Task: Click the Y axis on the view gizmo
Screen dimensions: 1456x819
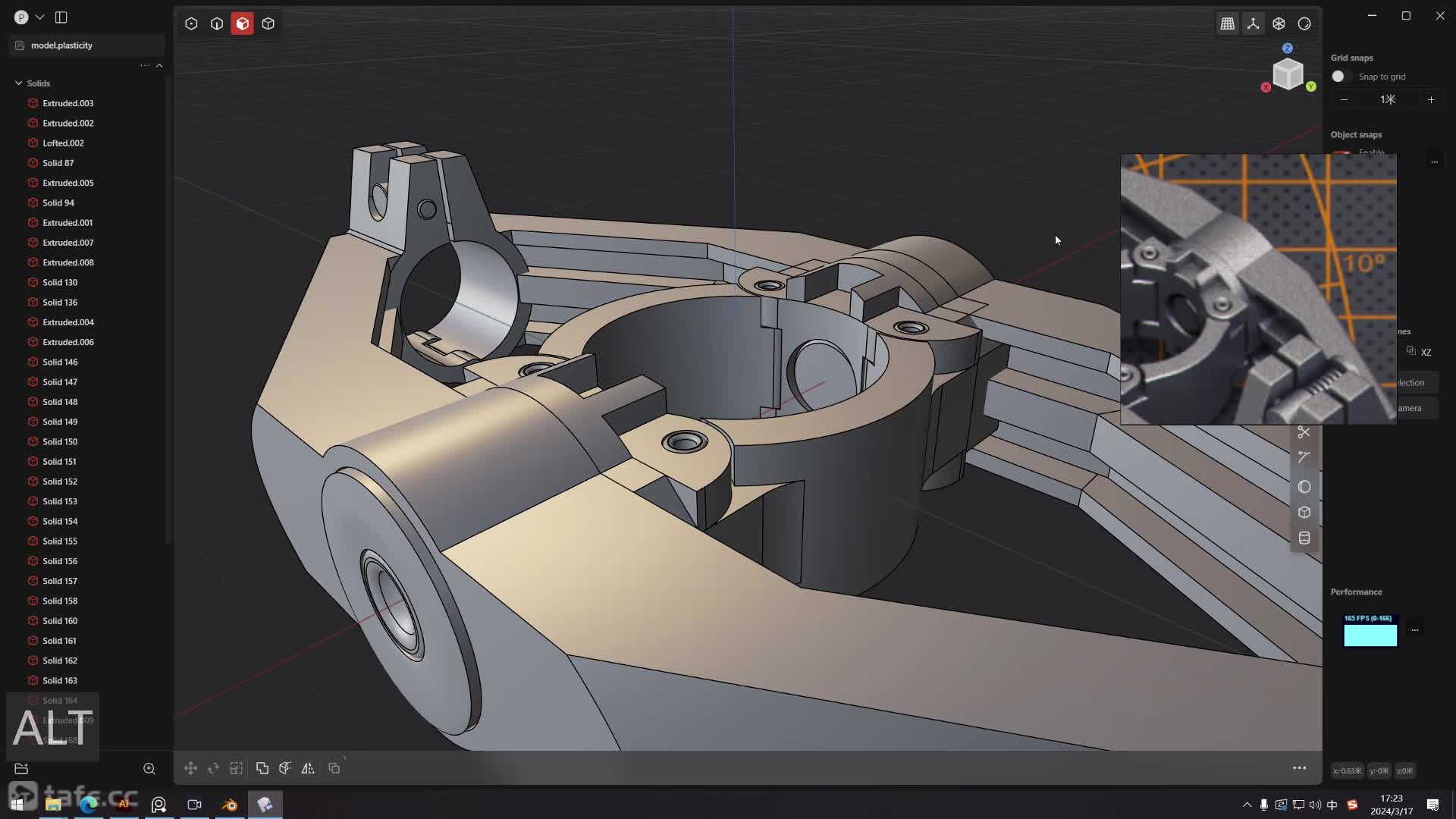Action: click(x=1311, y=86)
